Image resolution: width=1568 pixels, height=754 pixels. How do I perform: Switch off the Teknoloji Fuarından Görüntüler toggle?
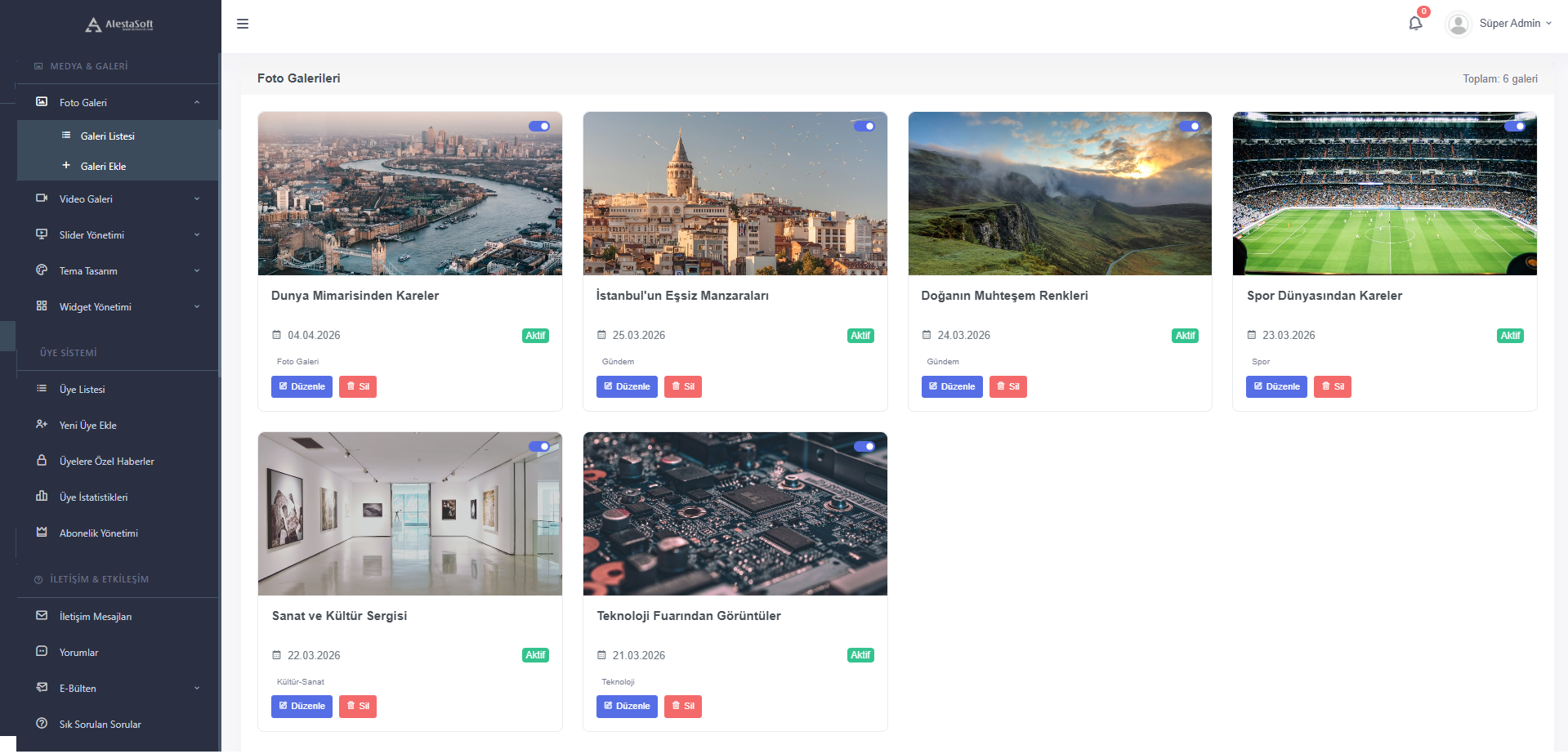click(x=864, y=447)
